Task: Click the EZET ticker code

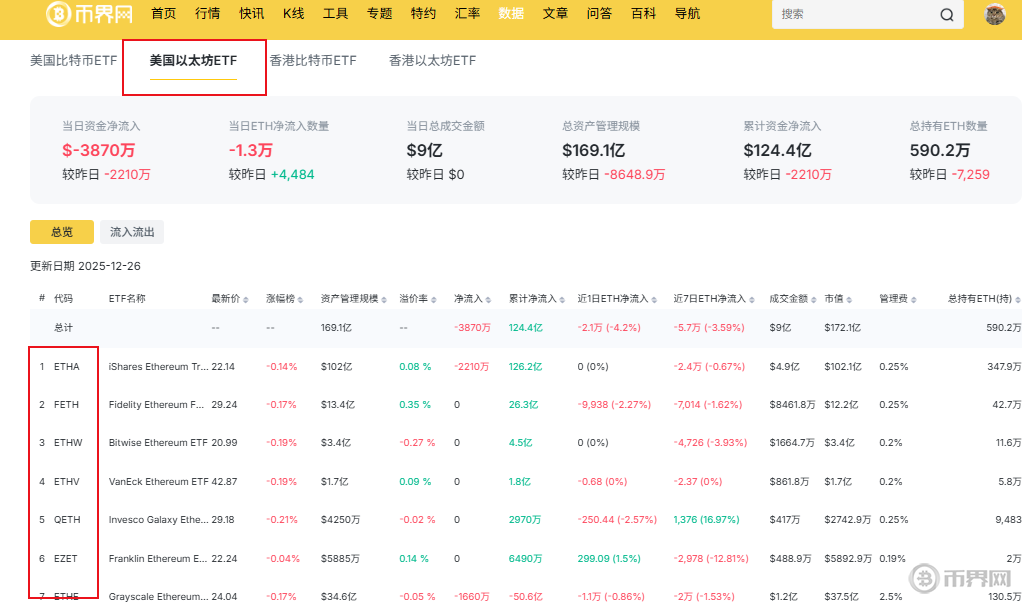Action: tap(66, 558)
